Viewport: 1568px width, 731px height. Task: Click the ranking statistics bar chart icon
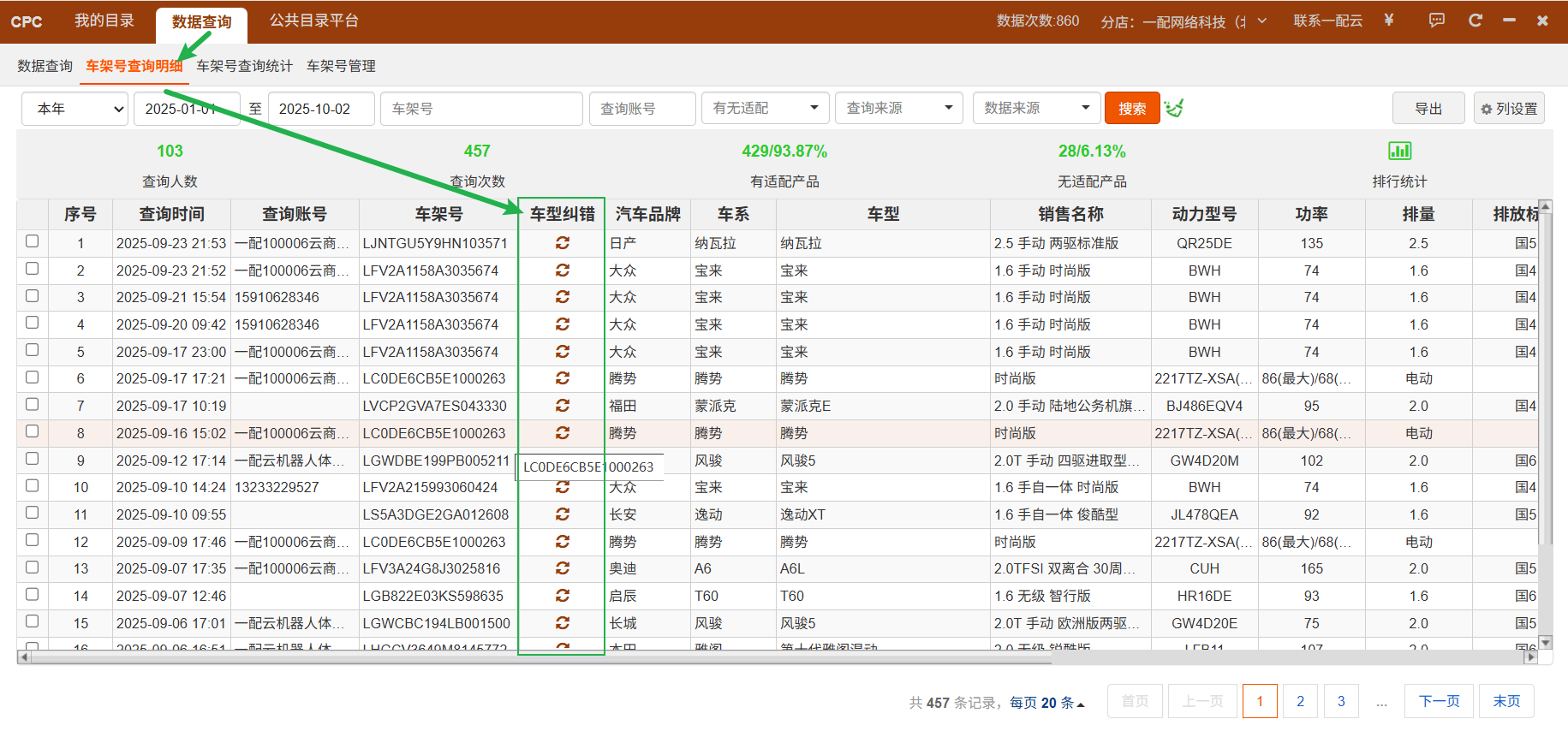coord(1399,152)
